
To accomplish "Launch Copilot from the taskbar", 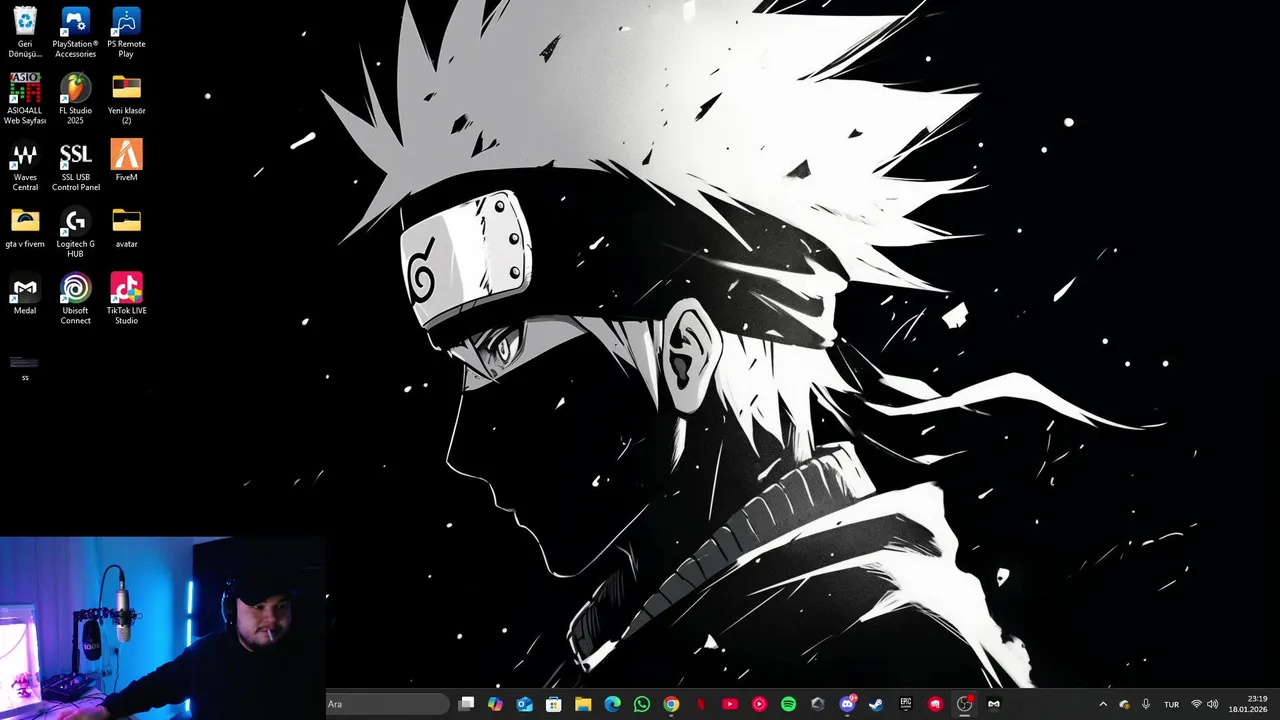I will (495, 704).
